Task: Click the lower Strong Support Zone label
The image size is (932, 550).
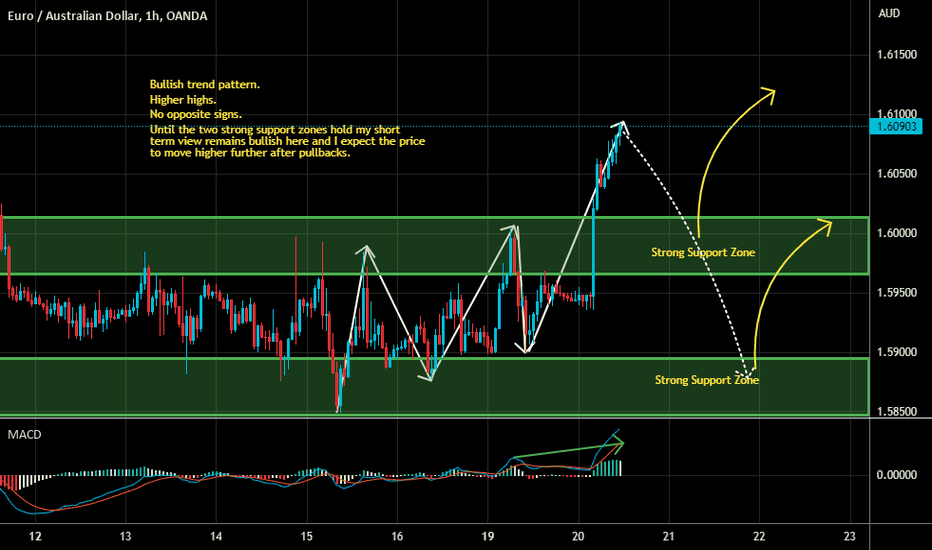Action: (707, 379)
